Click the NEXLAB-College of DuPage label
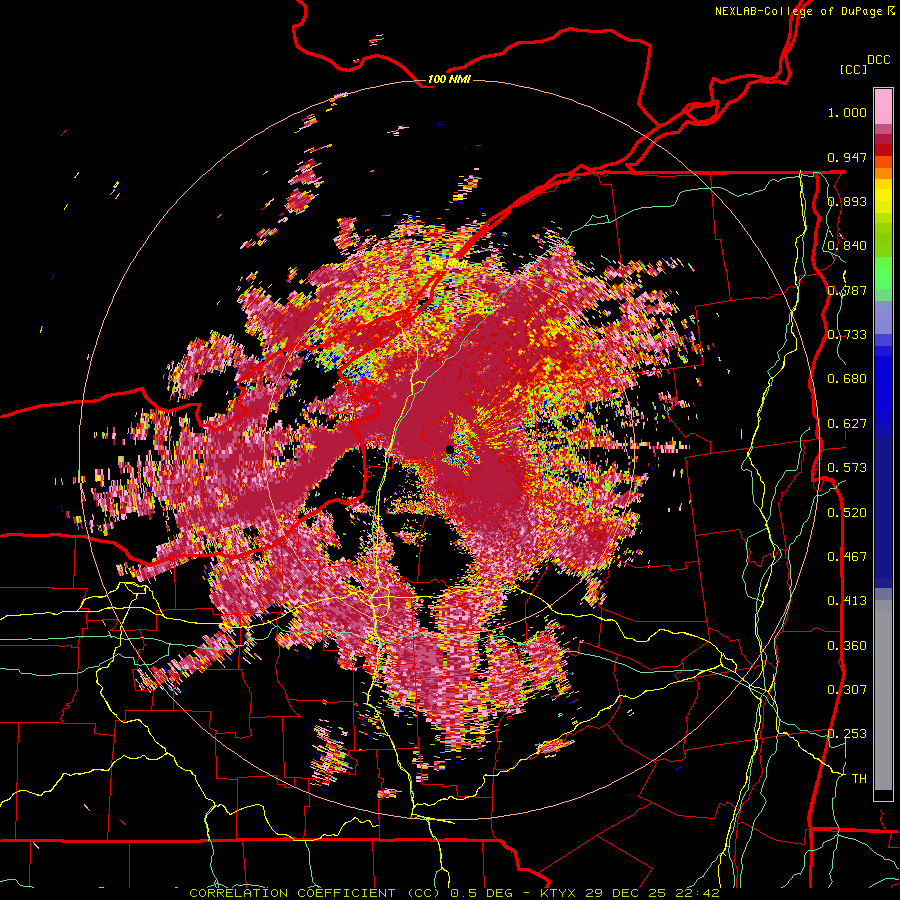The width and height of the screenshot is (900, 900). point(798,11)
